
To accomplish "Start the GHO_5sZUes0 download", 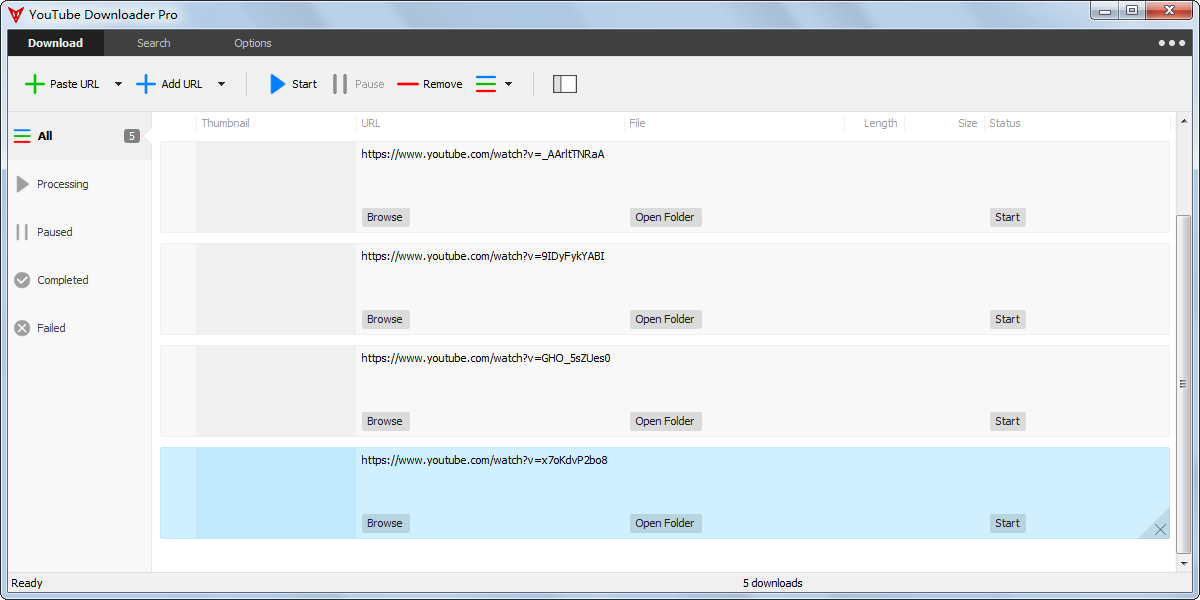I will (1008, 421).
